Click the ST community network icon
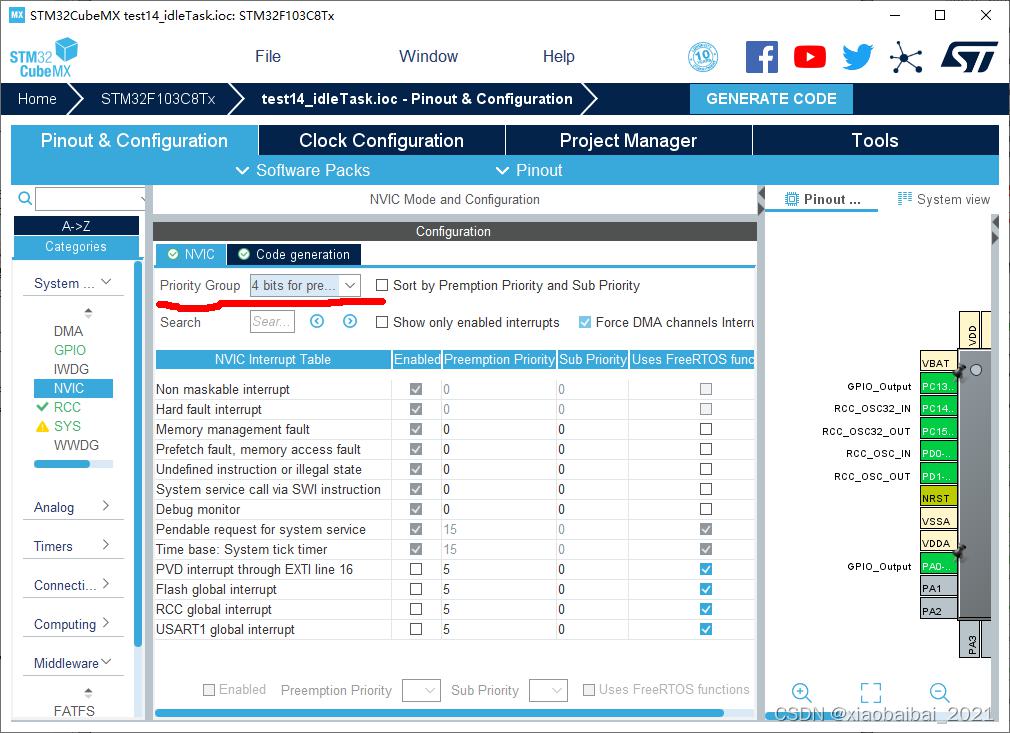 click(x=906, y=57)
